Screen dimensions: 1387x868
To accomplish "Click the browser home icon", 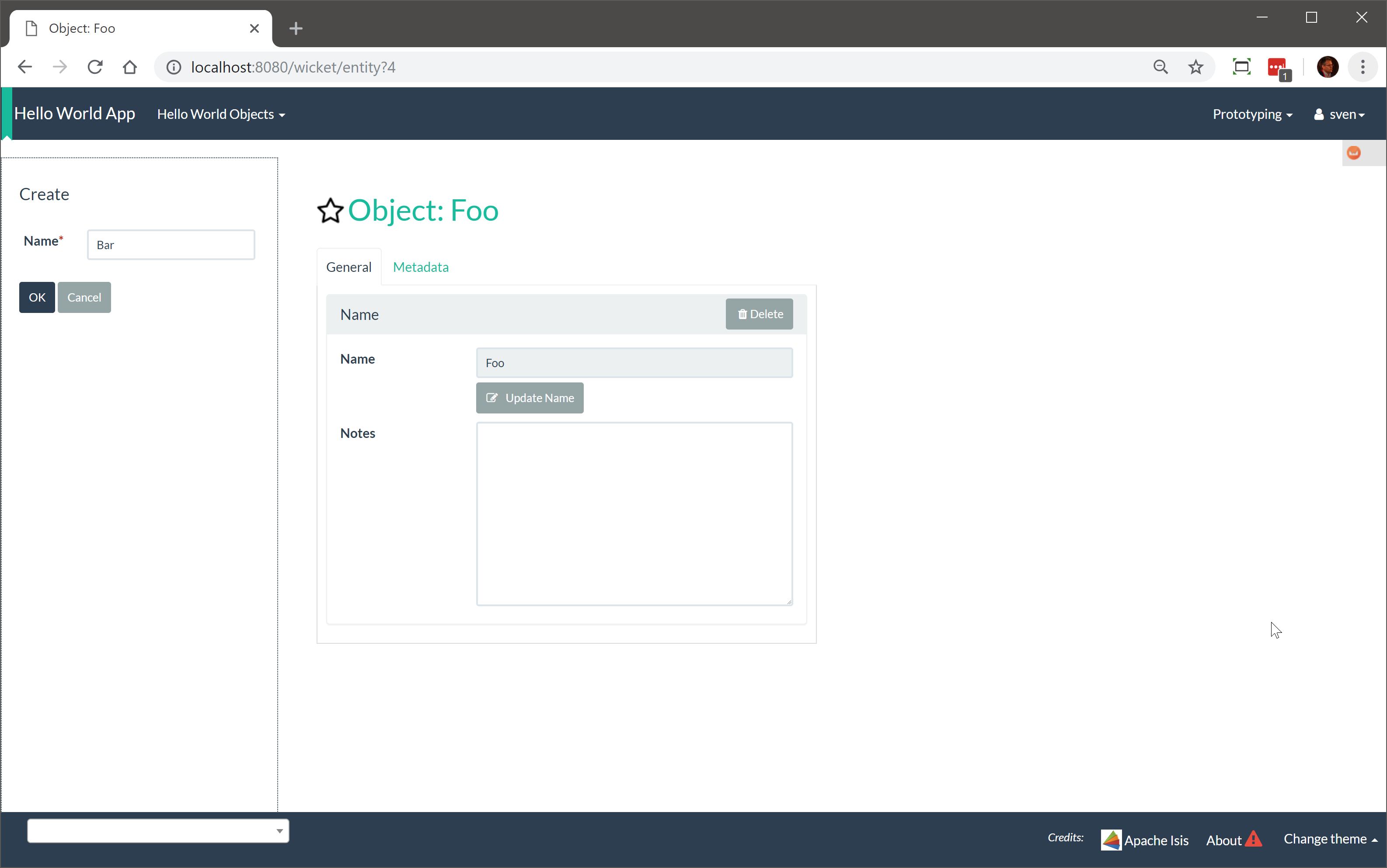I will tap(130, 67).
